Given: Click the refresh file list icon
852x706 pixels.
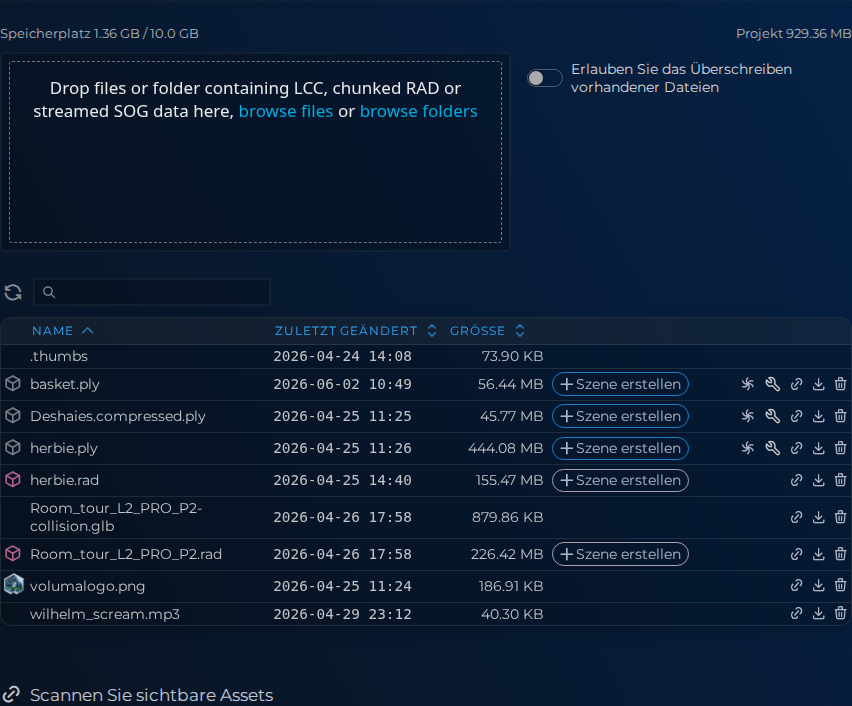Looking at the screenshot, I should [13, 292].
